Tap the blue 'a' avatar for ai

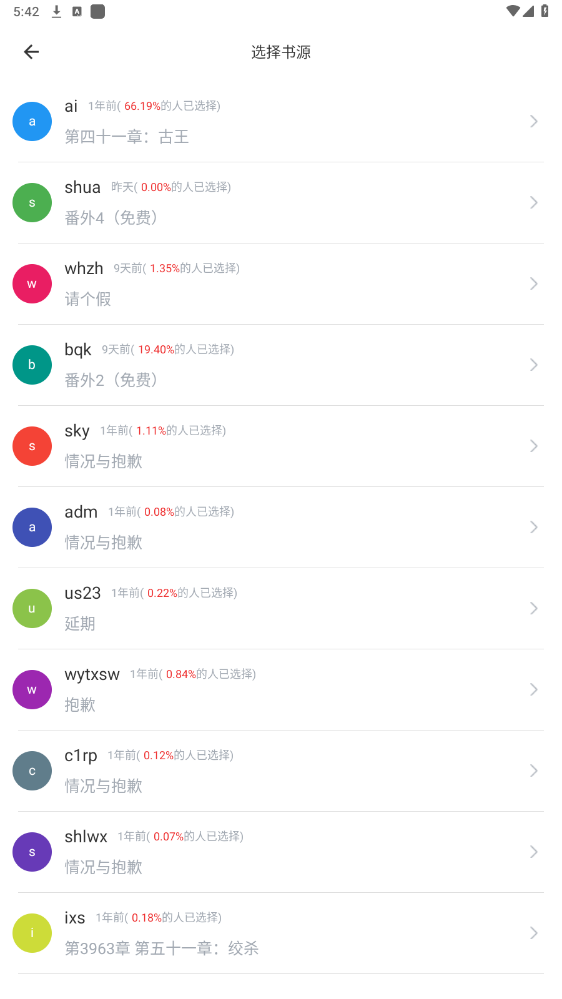coord(32,121)
